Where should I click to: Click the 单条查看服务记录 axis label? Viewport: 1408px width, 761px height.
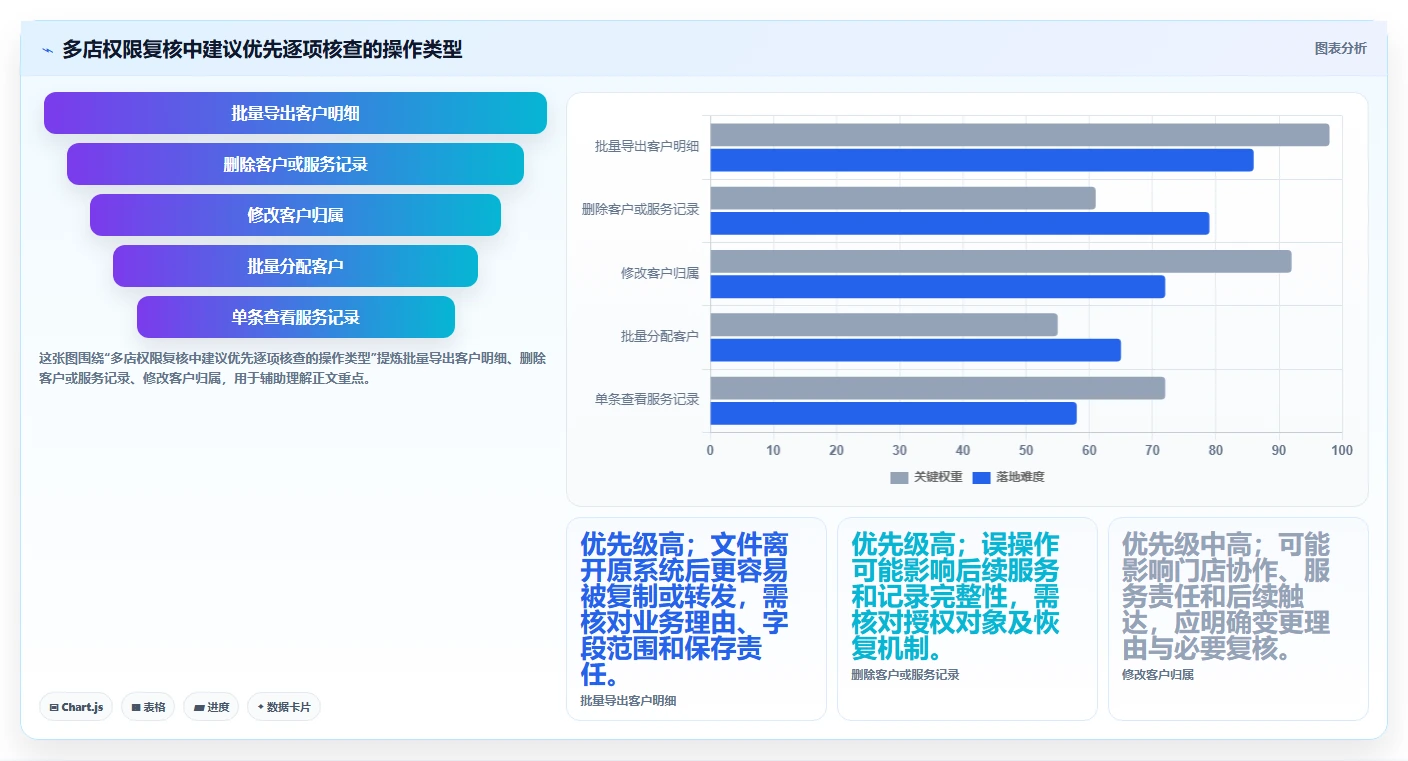(647, 400)
